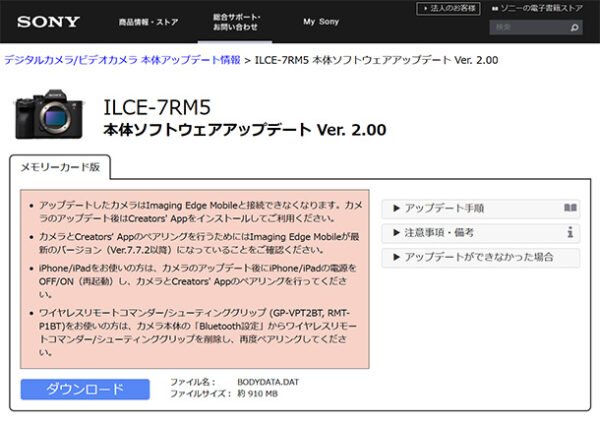Open ソニーの電子書籍ストア link
The width and height of the screenshot is (600, 422).
pos(537,8)
